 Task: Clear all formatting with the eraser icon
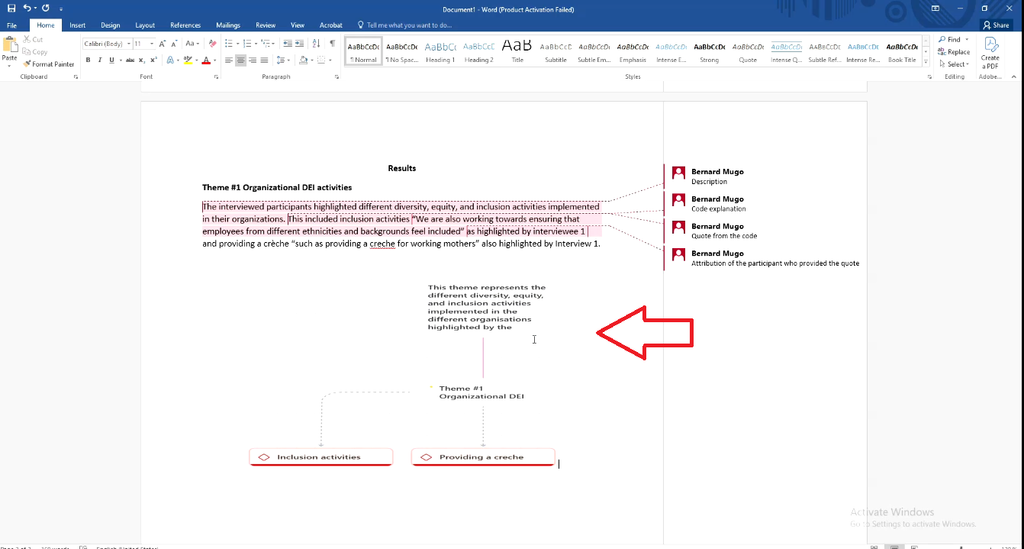tap(212, 44)
